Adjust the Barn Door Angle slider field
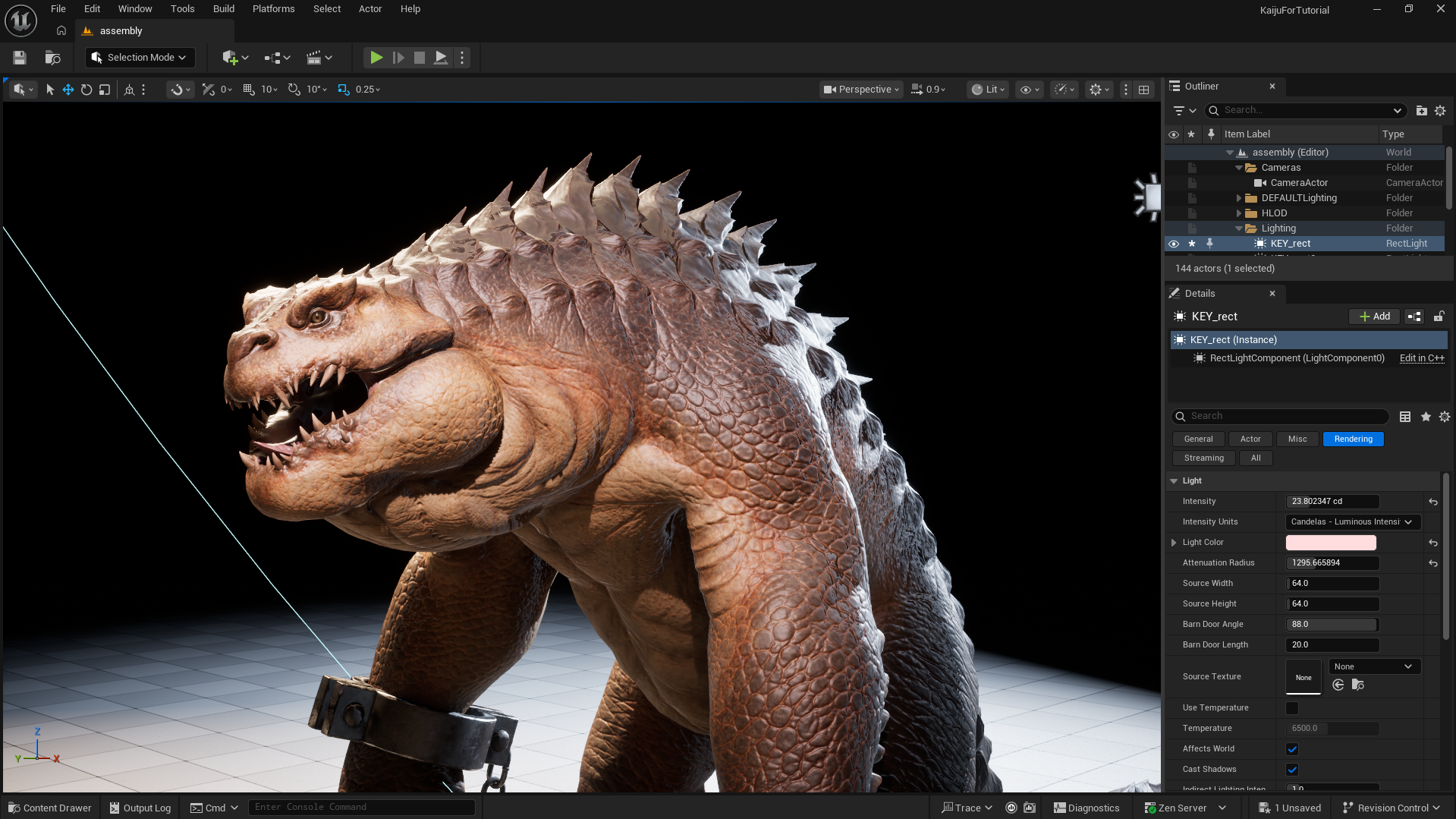This screenshot has width=1456, height=819. pos(1332,625)
